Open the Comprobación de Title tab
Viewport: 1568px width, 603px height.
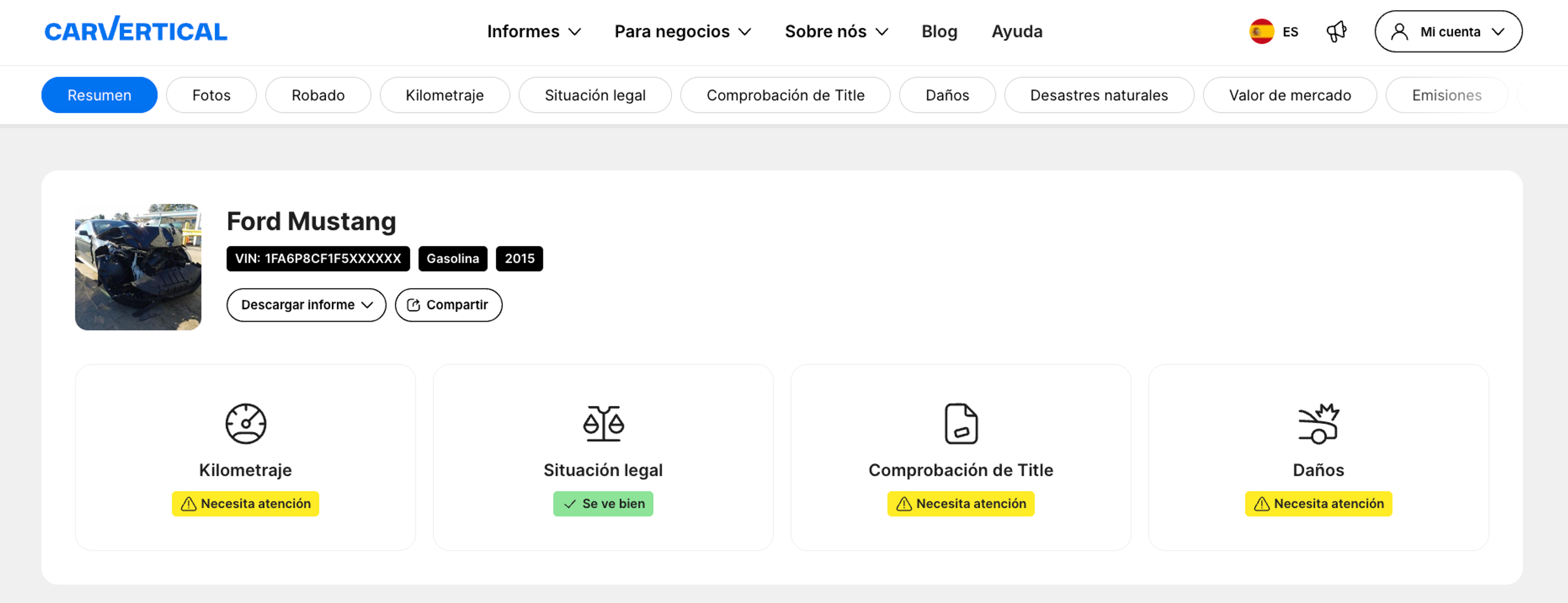[785, 95]
